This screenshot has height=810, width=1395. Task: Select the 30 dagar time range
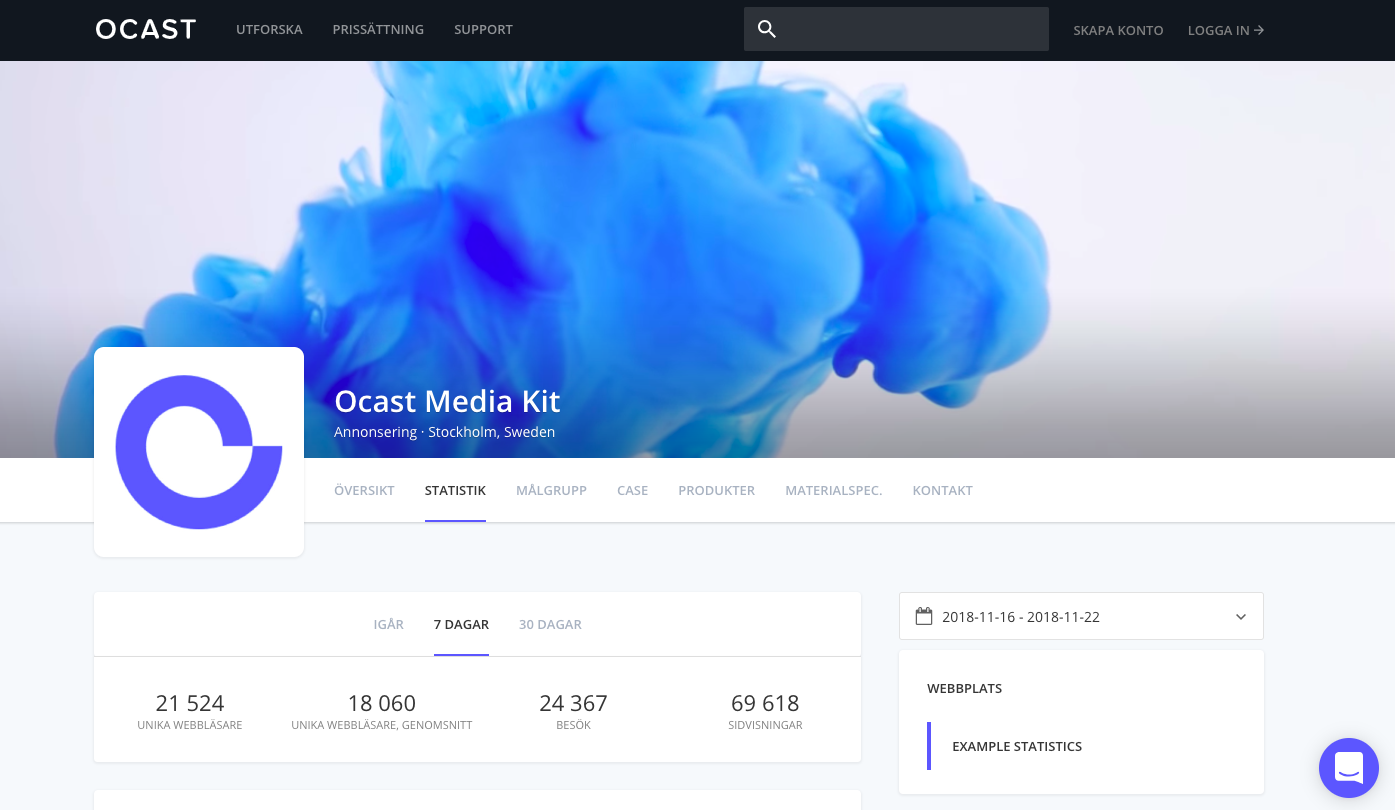point(550,625)
